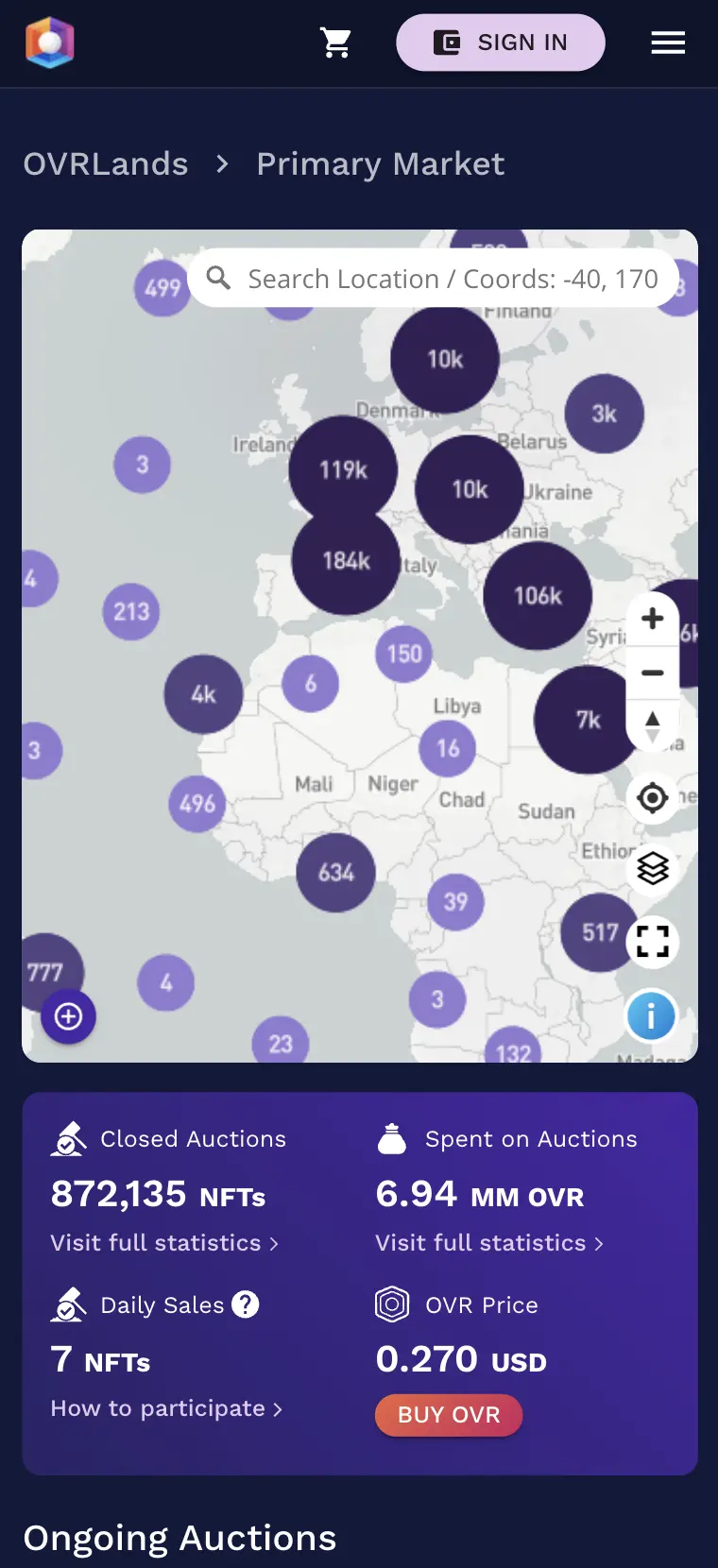Zoom in on the map
718x1568 pixels.
point(652,619)
